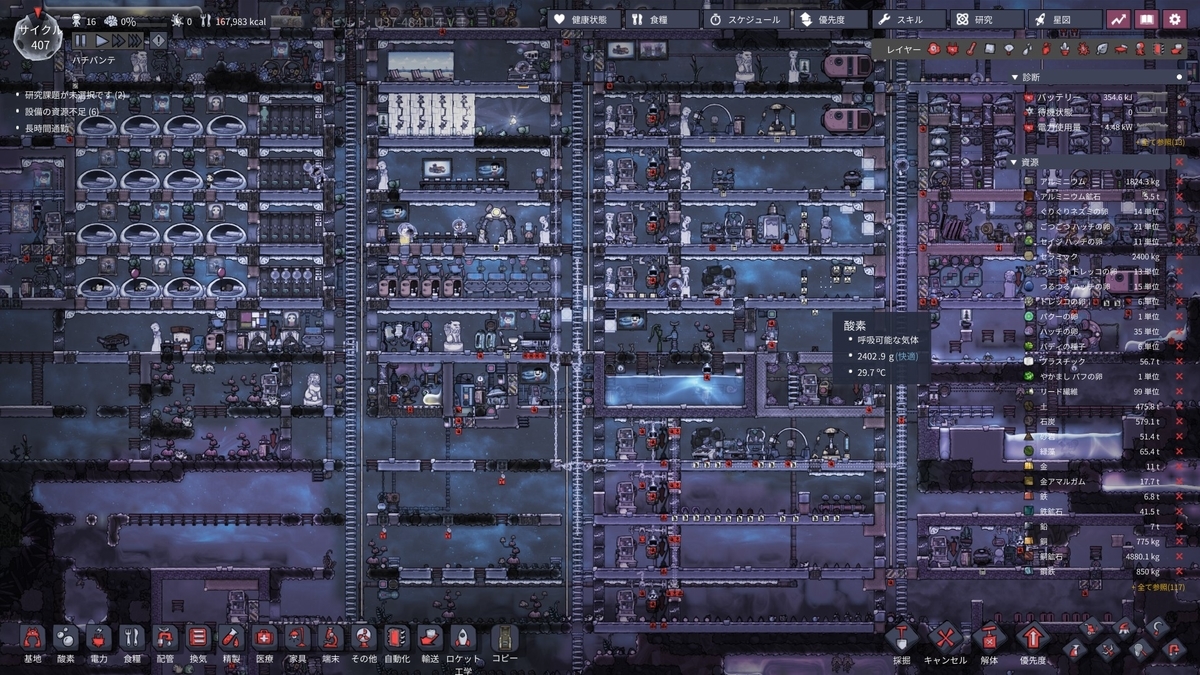Toggle the plumbing overlay droplet icon
The height and width of the screenshot is (675, 1200).
pyautogui.click(x=1027, y=48)
